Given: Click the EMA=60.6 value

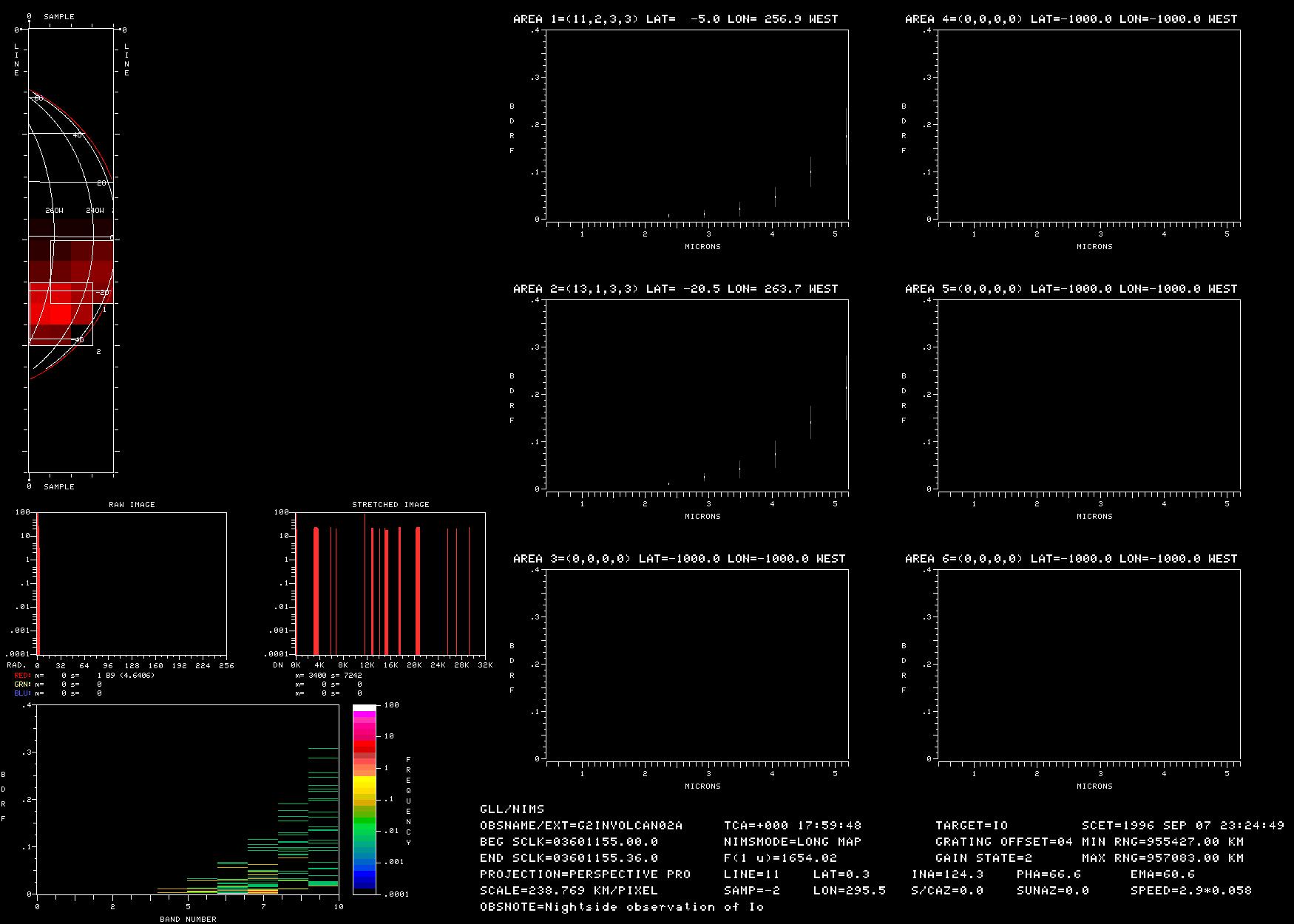Looking at the screenshot, I should [1163, 874].
